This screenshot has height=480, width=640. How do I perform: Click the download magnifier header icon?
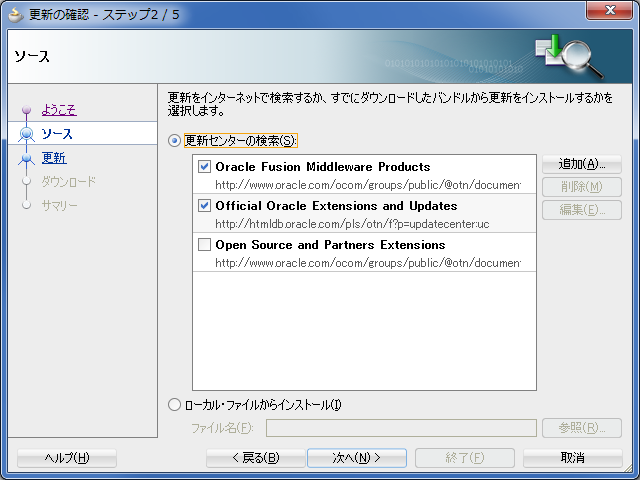coord(570,56)
